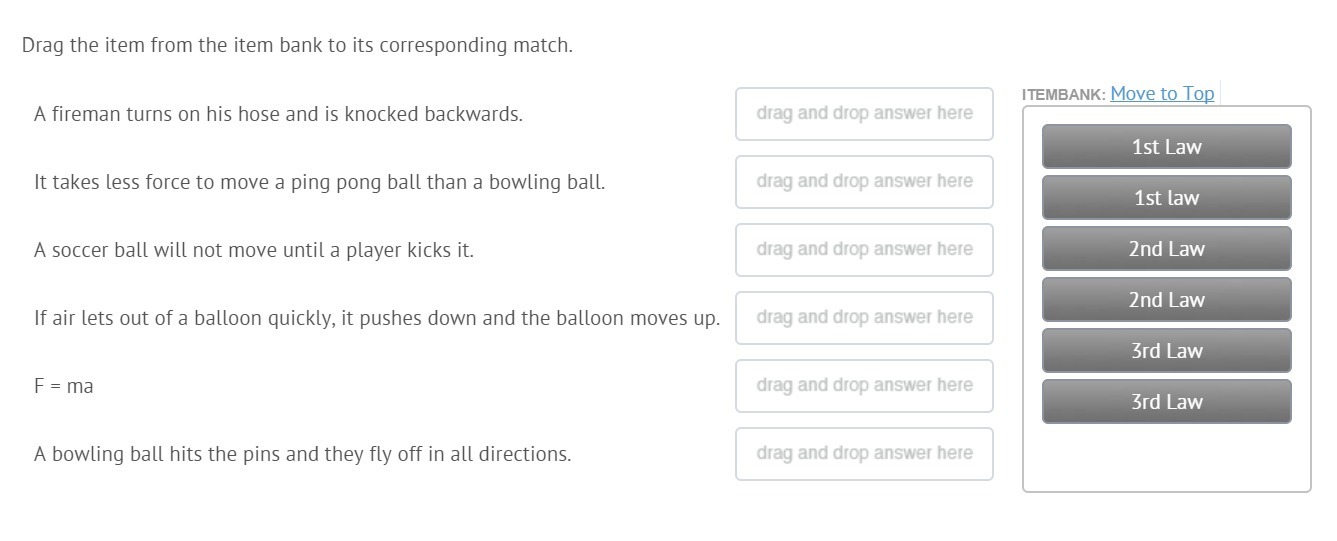Click the soccer ball statement text
The width and height of the screenshot is (1337, 541).
tap(254, 250)
